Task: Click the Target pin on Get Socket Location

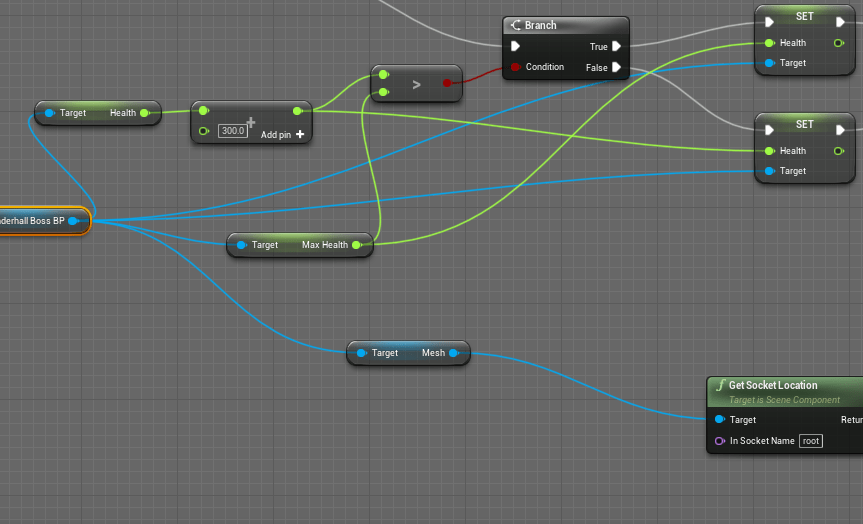Action: (719, 420)
